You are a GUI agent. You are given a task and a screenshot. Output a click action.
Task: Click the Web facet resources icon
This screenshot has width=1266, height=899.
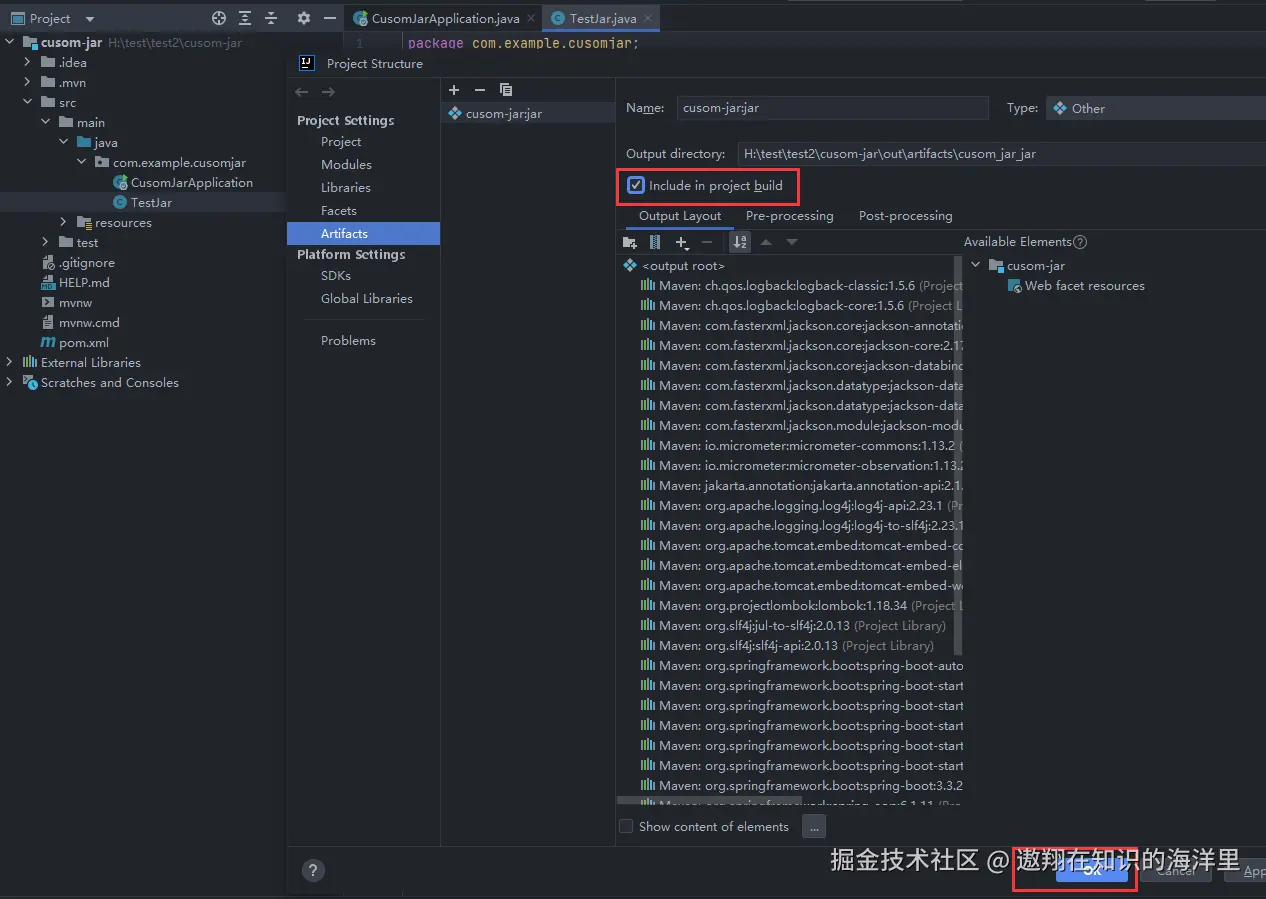(1014, 286)
